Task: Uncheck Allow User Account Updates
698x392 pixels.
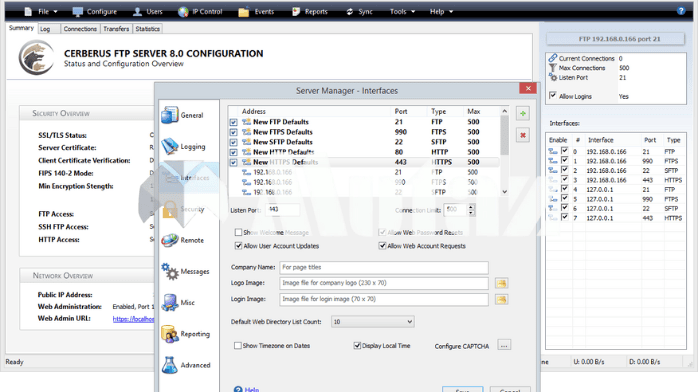Action: [238, 246]
